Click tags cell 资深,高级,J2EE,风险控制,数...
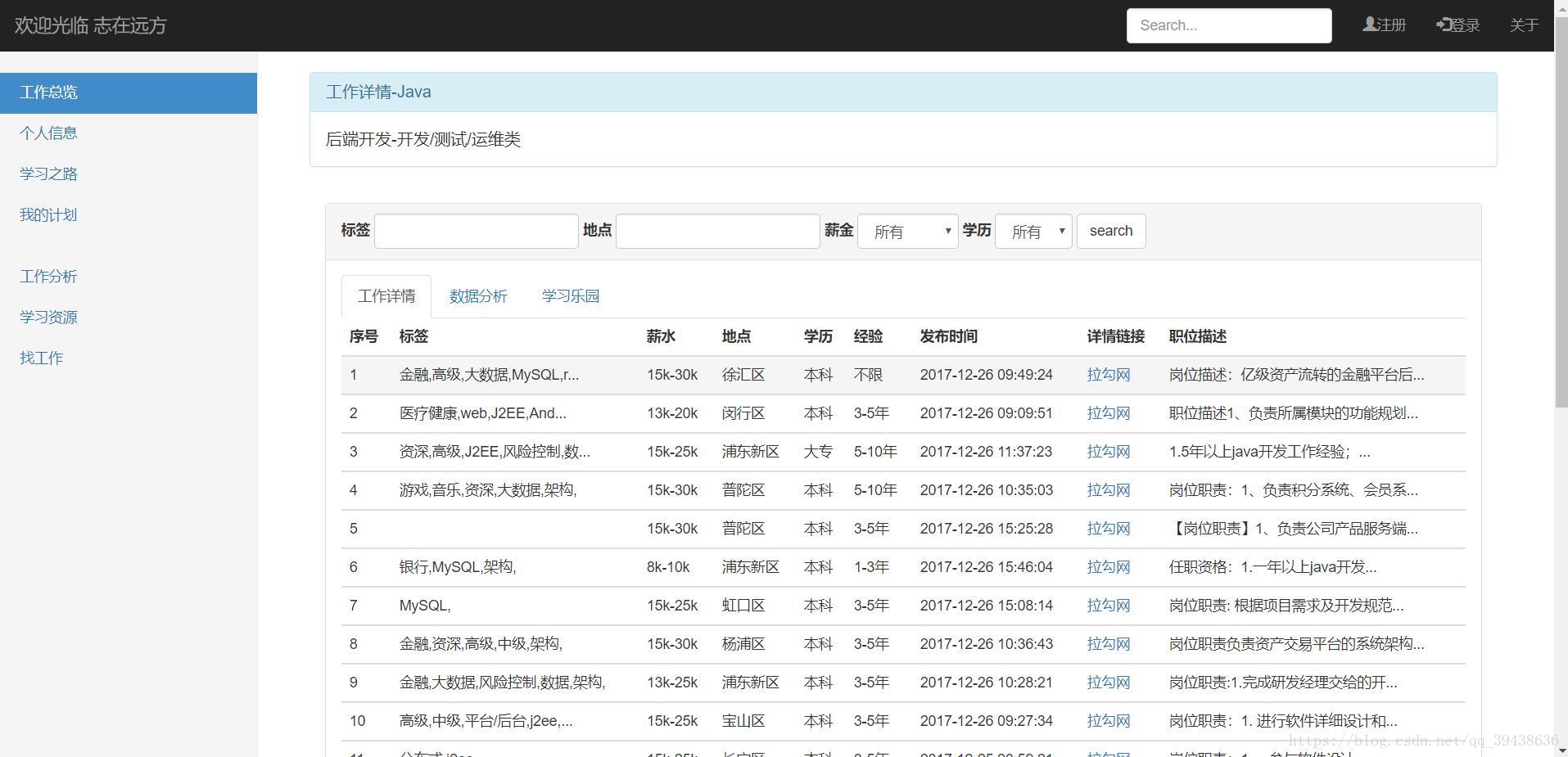Image resolution: width=1568 pixels, height=757 pixels. pos(495,452)
